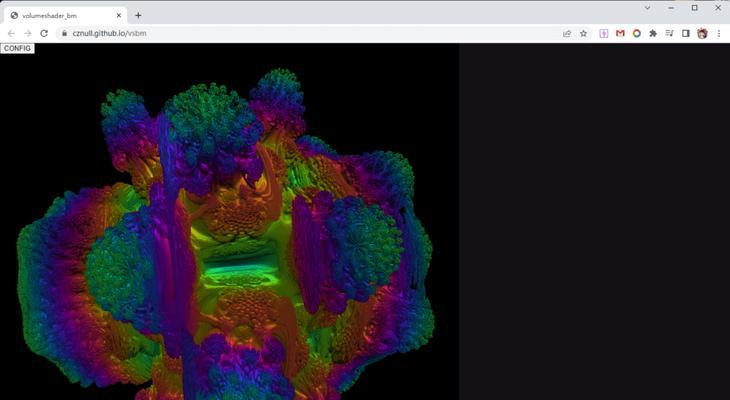Image resolution: width=730 pixels, height=400 pixels.
Task: Reload the page with refresh icon
Action: click(44, 34)
